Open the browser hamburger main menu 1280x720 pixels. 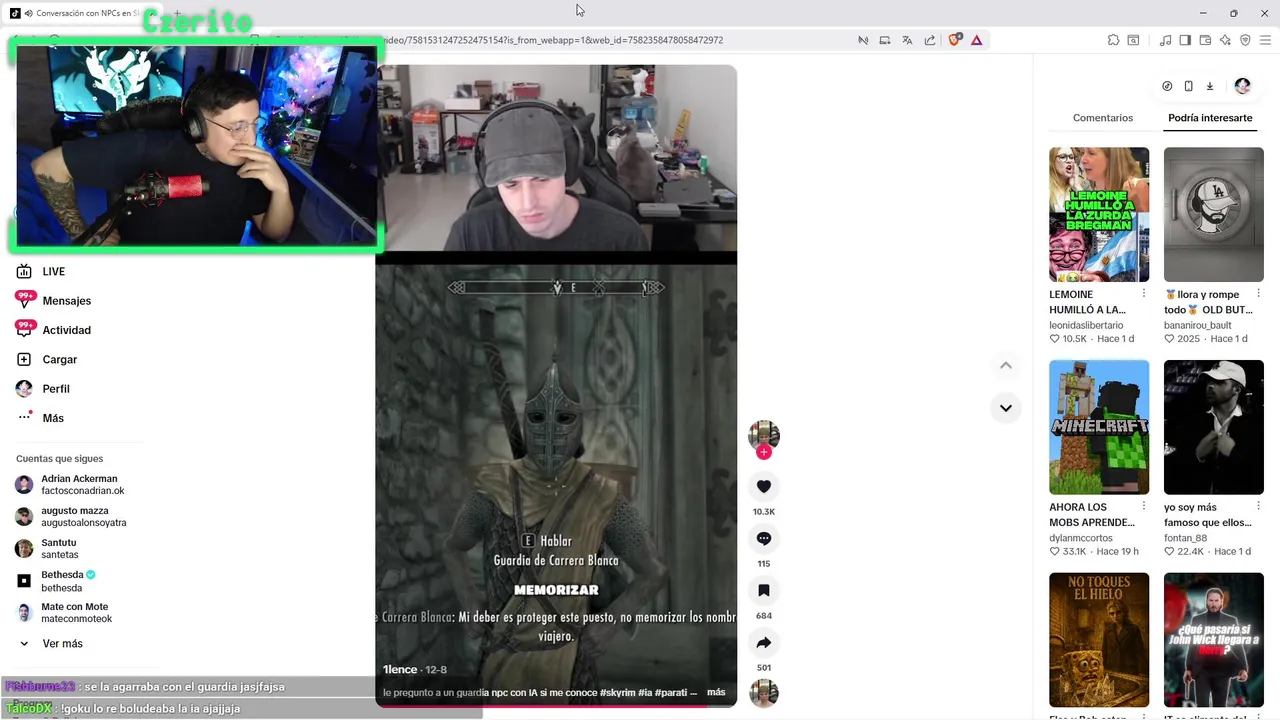[x=1265, y=40]
